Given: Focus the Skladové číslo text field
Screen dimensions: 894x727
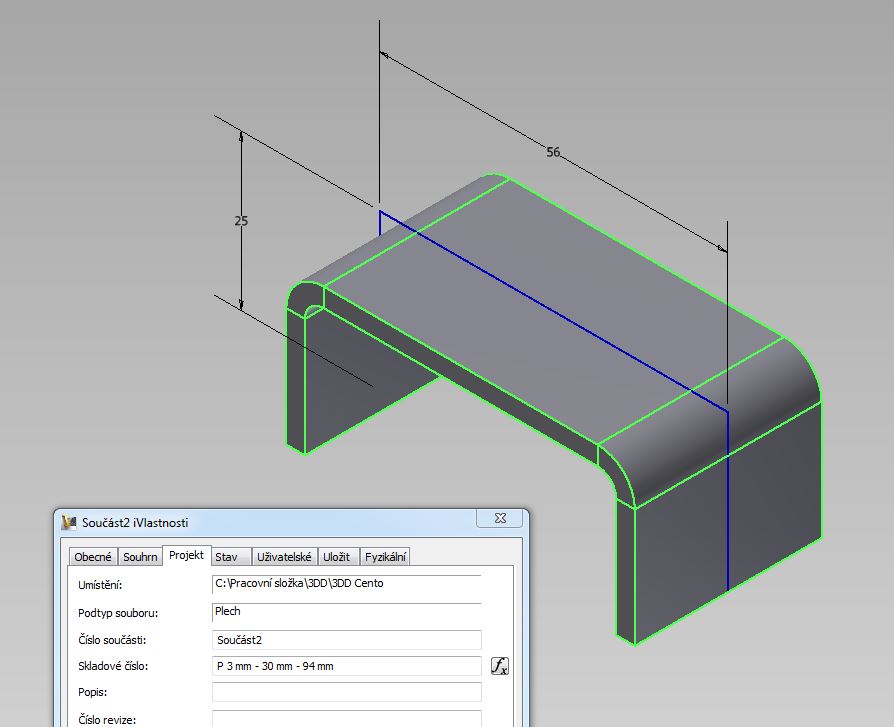Looking at the screenshot, I should click(x=346, y=666).
